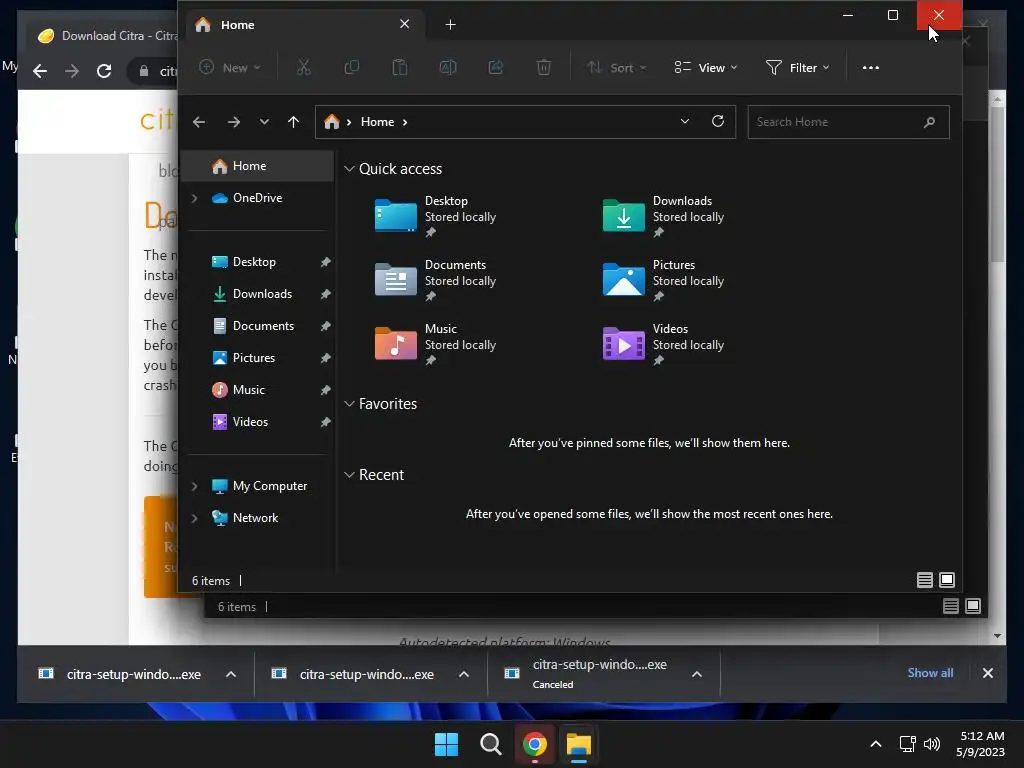Expand My Computer in navigation pane

[x=195, y=486]
